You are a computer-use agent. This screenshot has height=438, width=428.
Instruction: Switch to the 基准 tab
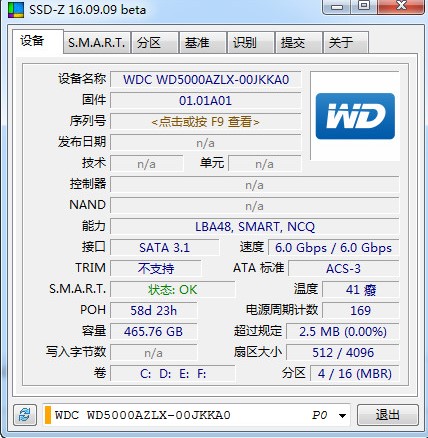[x=203, y=42]
